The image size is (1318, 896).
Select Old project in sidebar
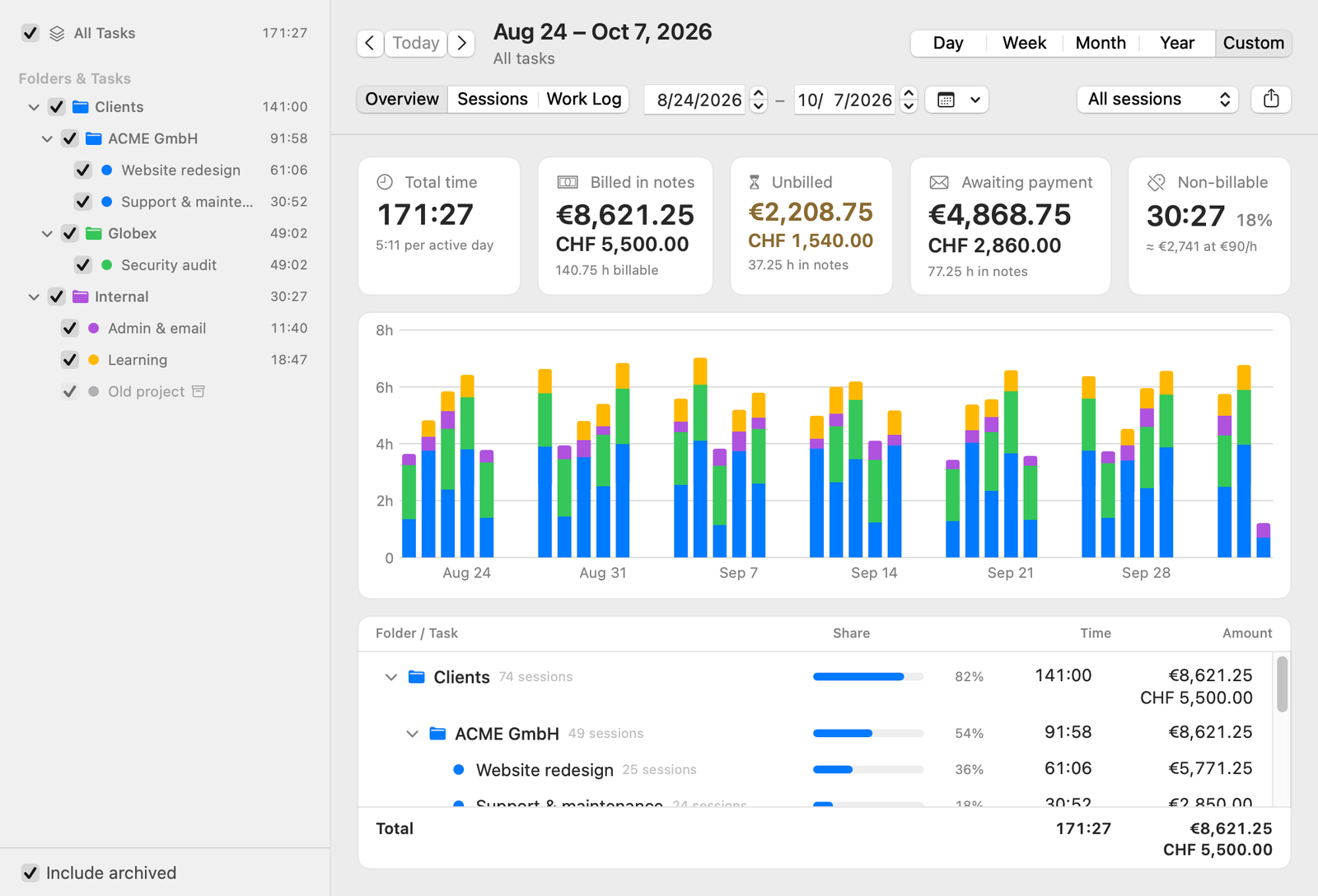coord(146,391)
